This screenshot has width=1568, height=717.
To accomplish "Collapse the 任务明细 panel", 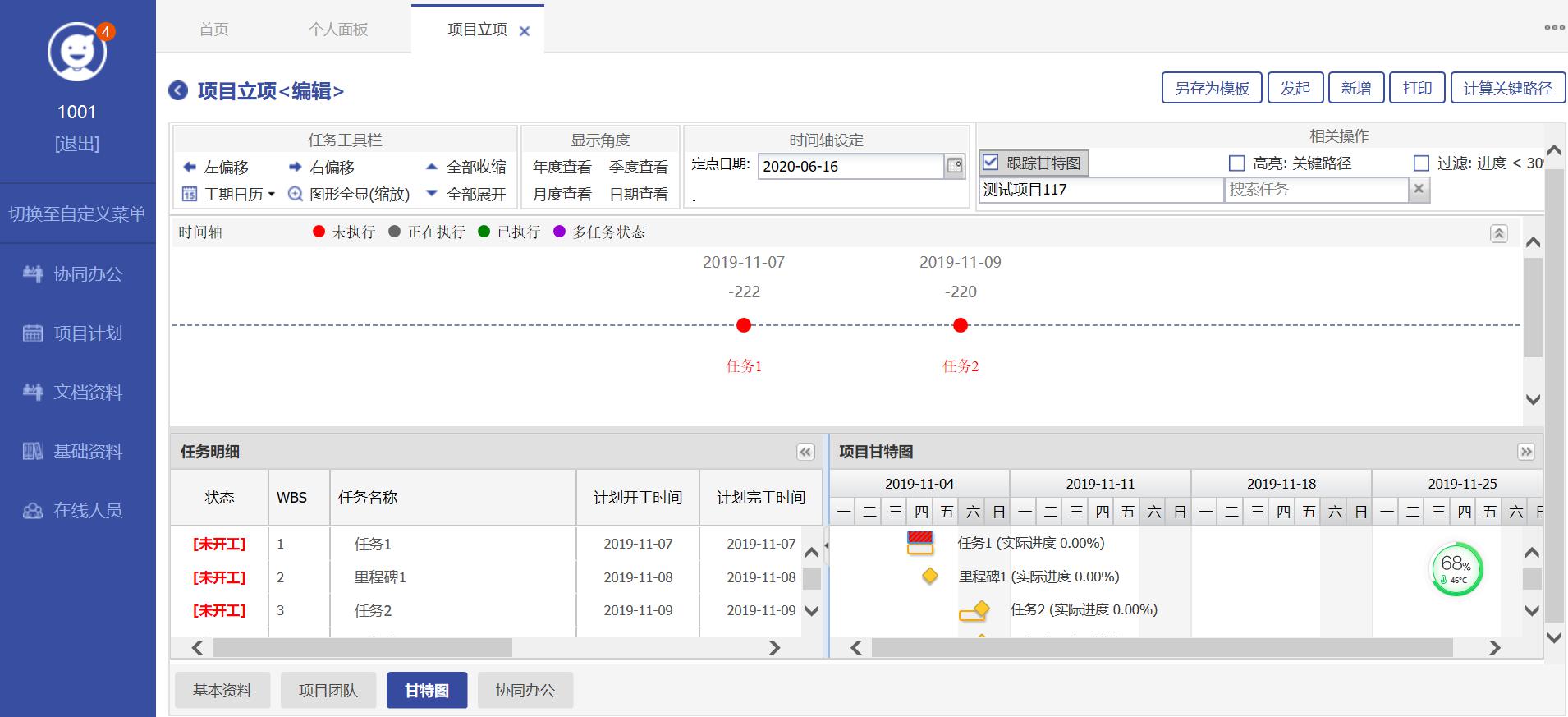I will tap(805, 452).
